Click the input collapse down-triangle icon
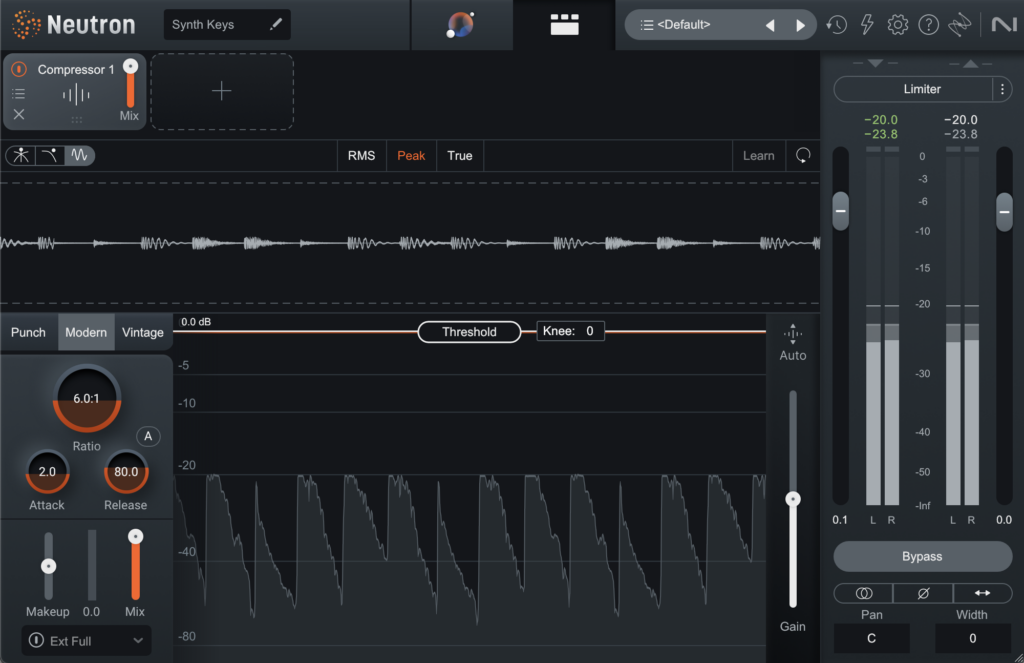Viewport: 1024px width, 663px height. (x=875, y=63)
